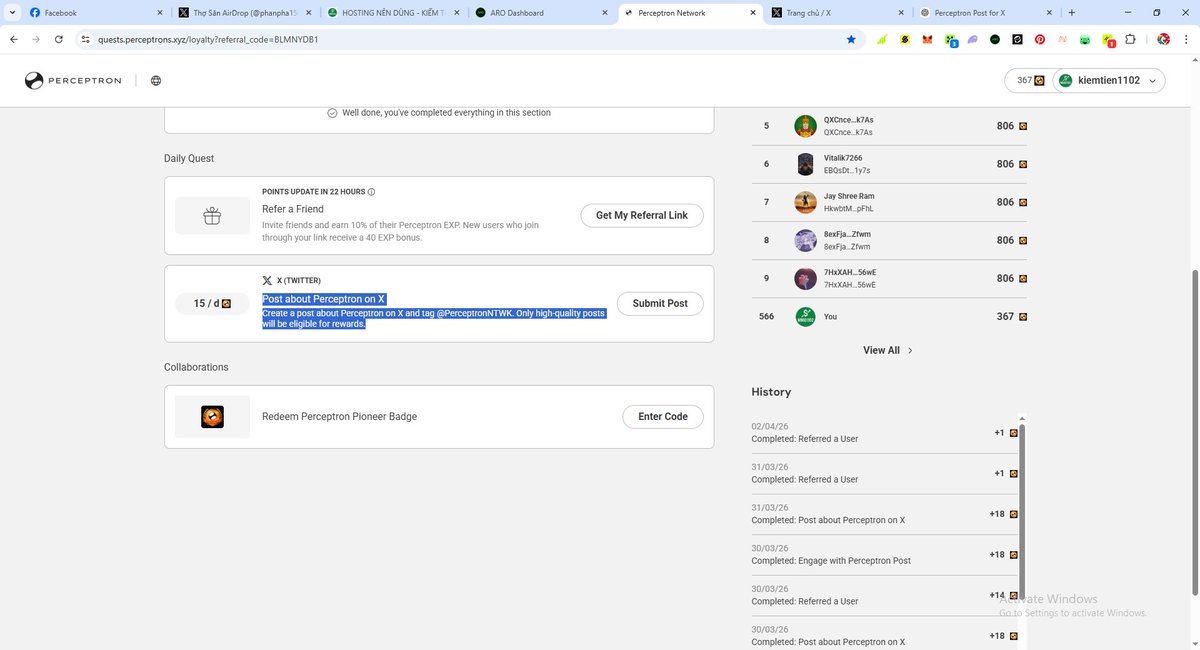Click Enter Code for Pioneer Badge
The width and height of the screenshot is (1200, 650).
point(663,416)
